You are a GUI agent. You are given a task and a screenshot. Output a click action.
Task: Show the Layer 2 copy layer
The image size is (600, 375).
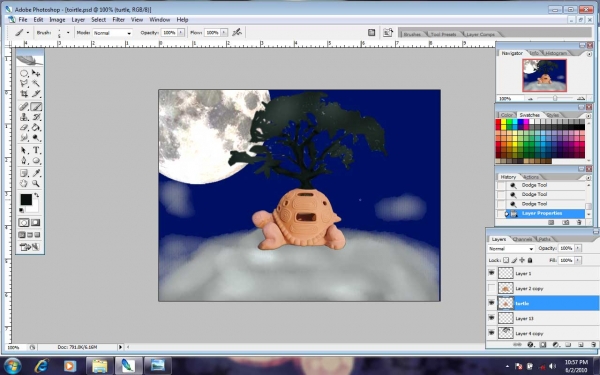tap(492, 288)
